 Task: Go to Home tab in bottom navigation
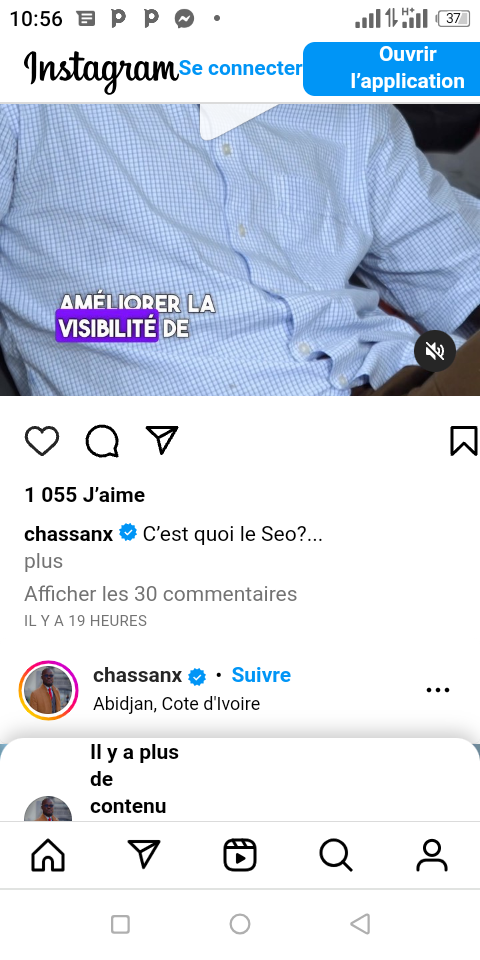pyautogui.click(x=48, y=855)
